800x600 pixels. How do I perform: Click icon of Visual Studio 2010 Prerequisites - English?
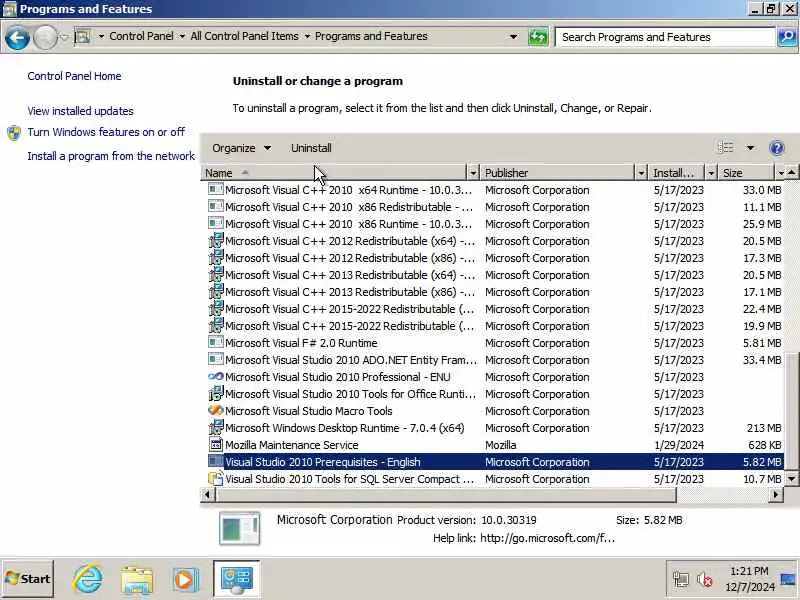[x=216, y=462]
